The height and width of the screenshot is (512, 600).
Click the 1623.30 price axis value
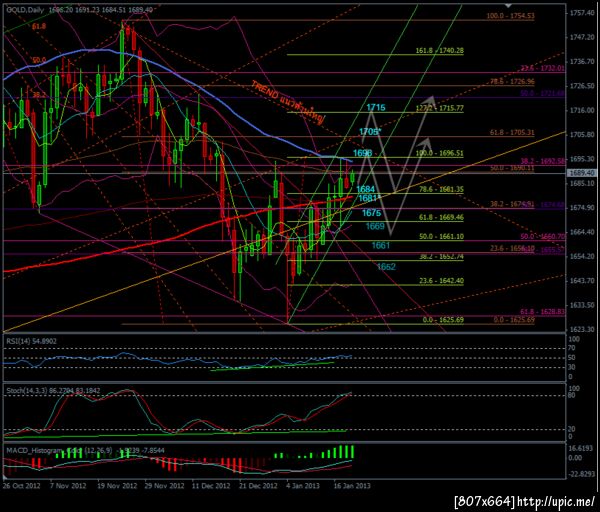point(582,329)
